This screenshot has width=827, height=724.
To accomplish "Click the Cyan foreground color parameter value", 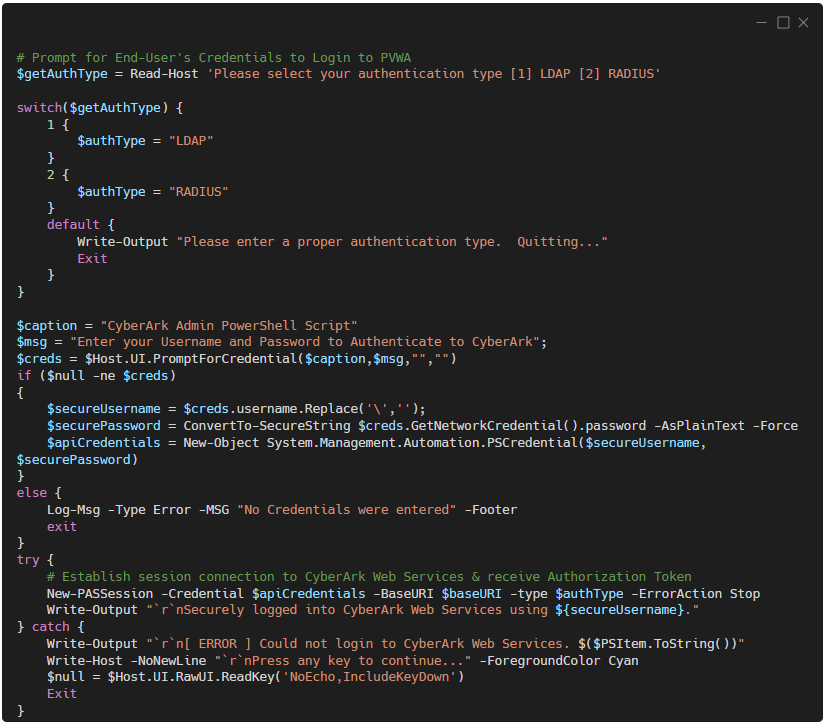I will click(x=623, y=660).
